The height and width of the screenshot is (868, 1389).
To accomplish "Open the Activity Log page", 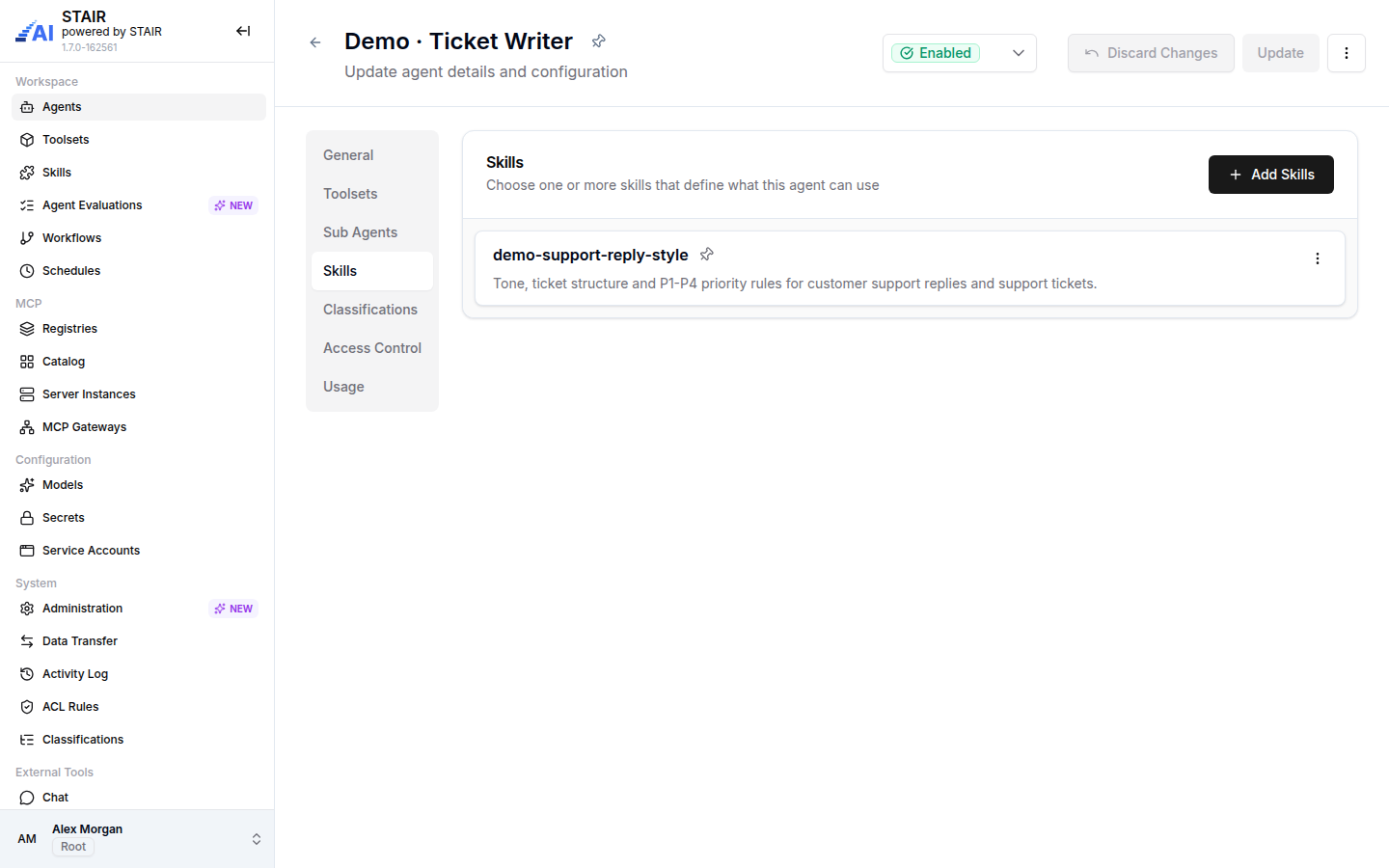I will click(139, 674).
